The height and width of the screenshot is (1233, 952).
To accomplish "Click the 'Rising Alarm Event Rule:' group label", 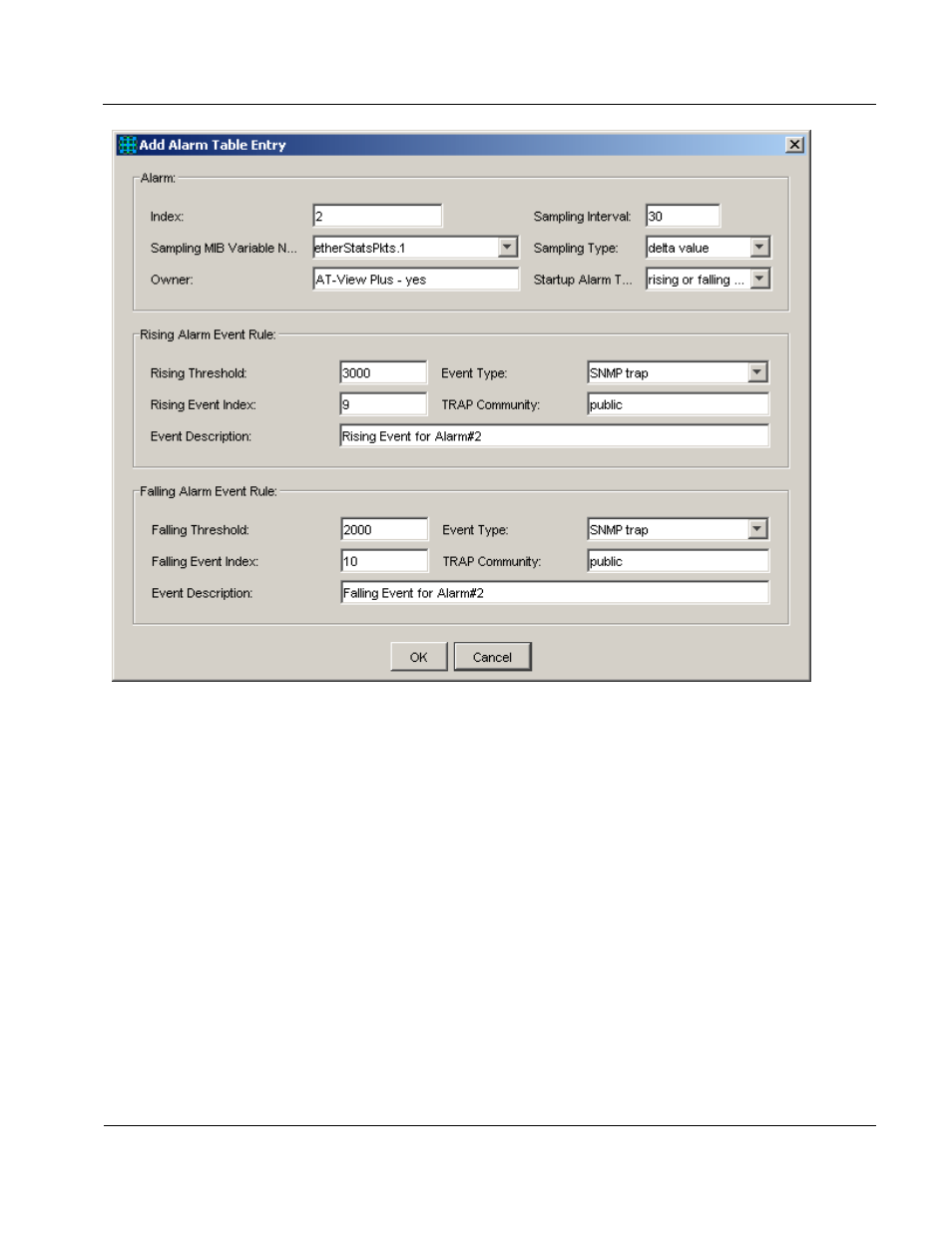I will click(x=208, y=334).
